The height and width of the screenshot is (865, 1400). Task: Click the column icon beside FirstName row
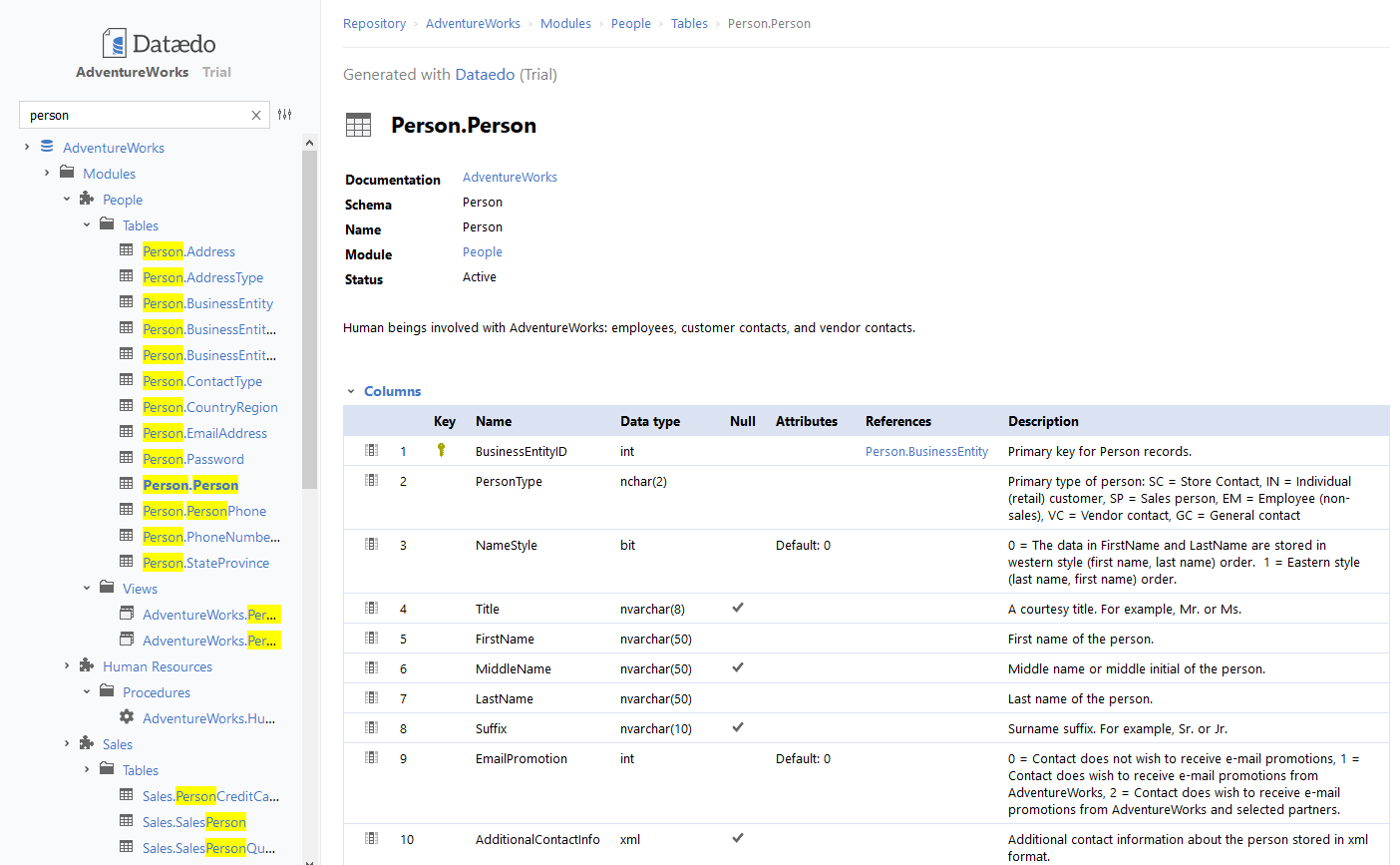[371, 637]
